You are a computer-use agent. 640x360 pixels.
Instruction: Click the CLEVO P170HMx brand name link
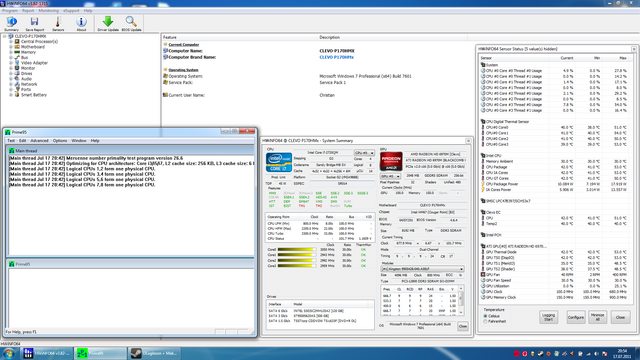[x=336, y=57]
